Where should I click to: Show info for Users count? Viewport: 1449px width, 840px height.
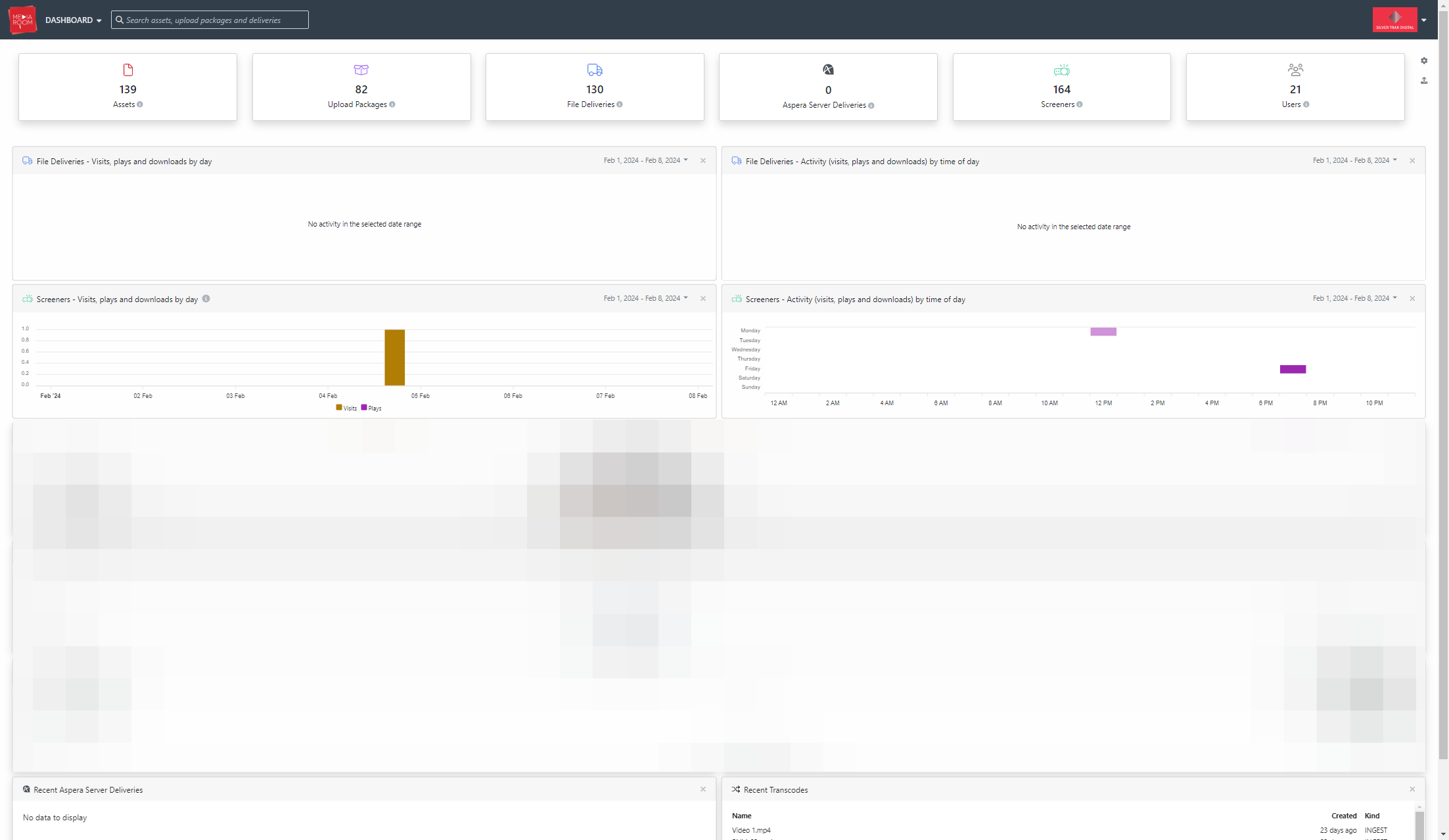click(x=1306, y=104)
